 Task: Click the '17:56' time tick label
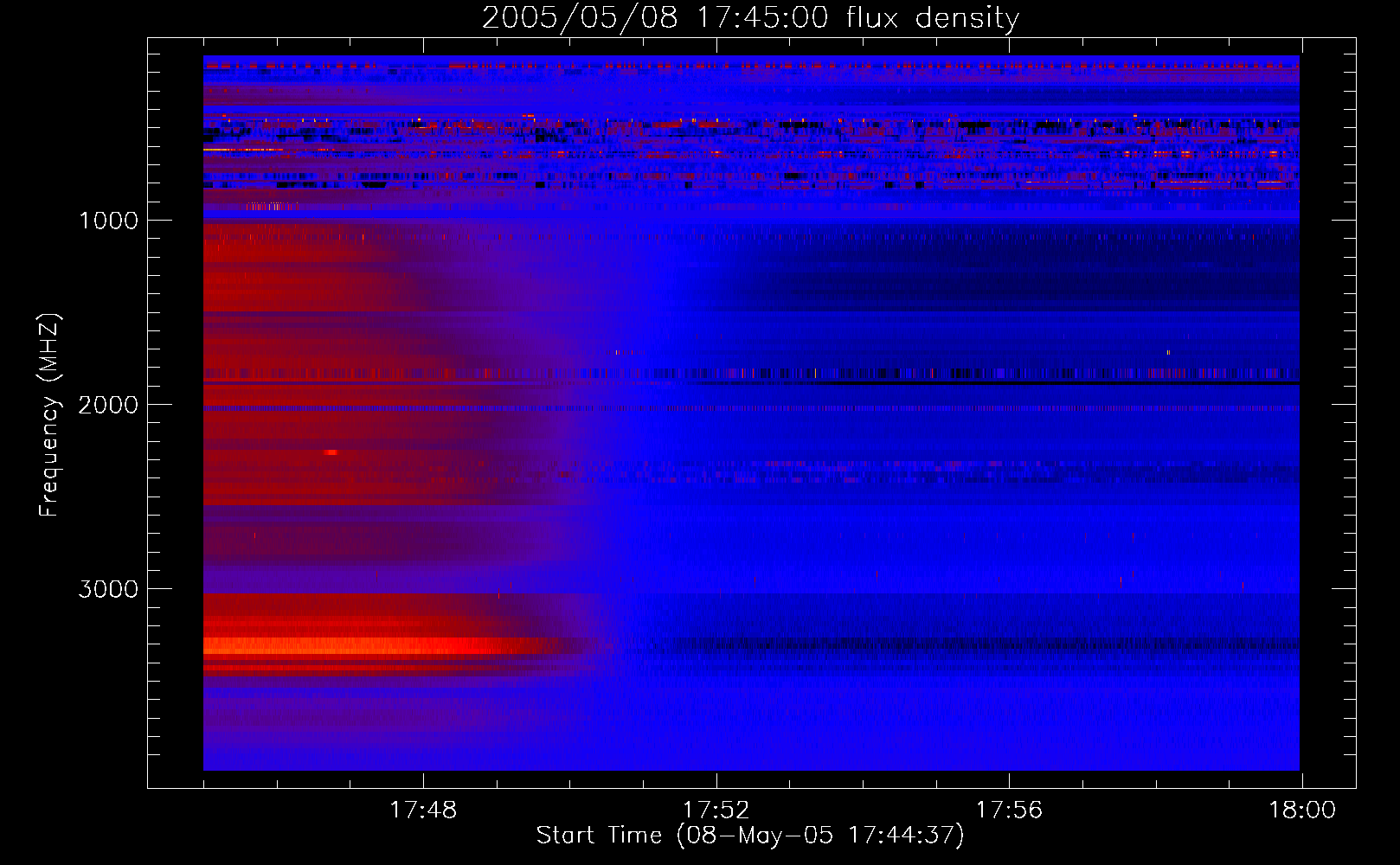coord(1009,811)
